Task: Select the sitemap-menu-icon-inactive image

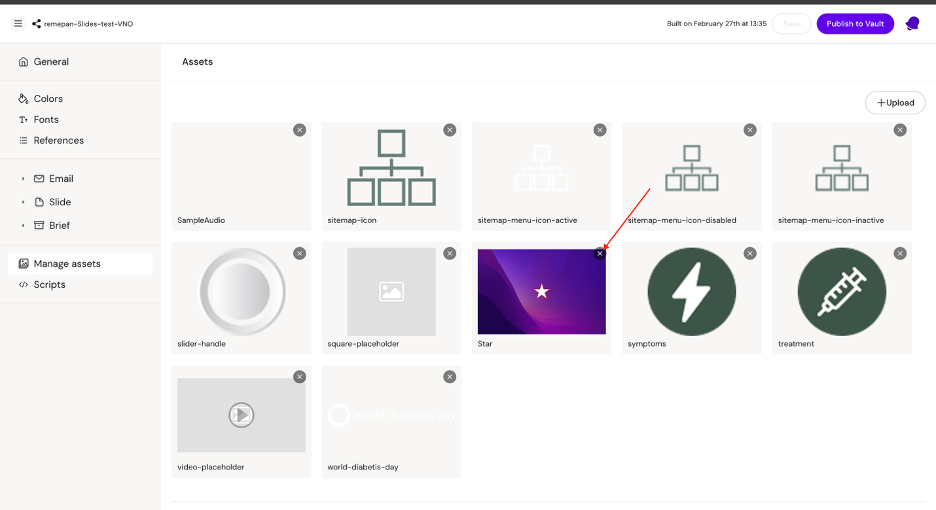Action: (842, 168)
